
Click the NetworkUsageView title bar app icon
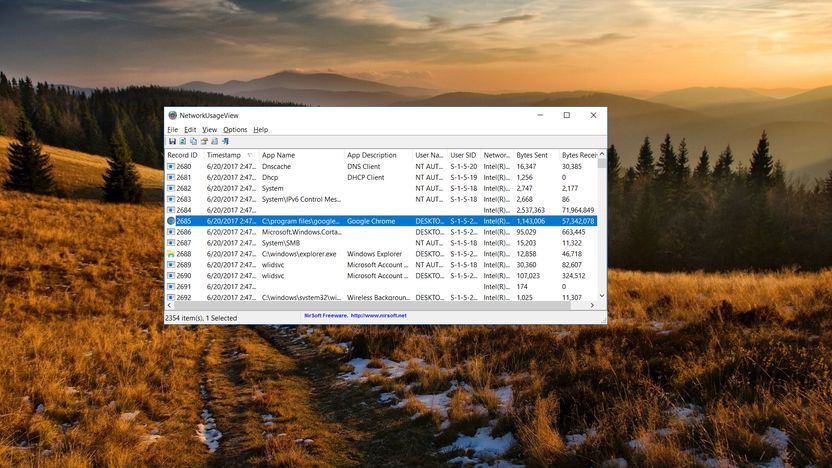coord(172,115)
